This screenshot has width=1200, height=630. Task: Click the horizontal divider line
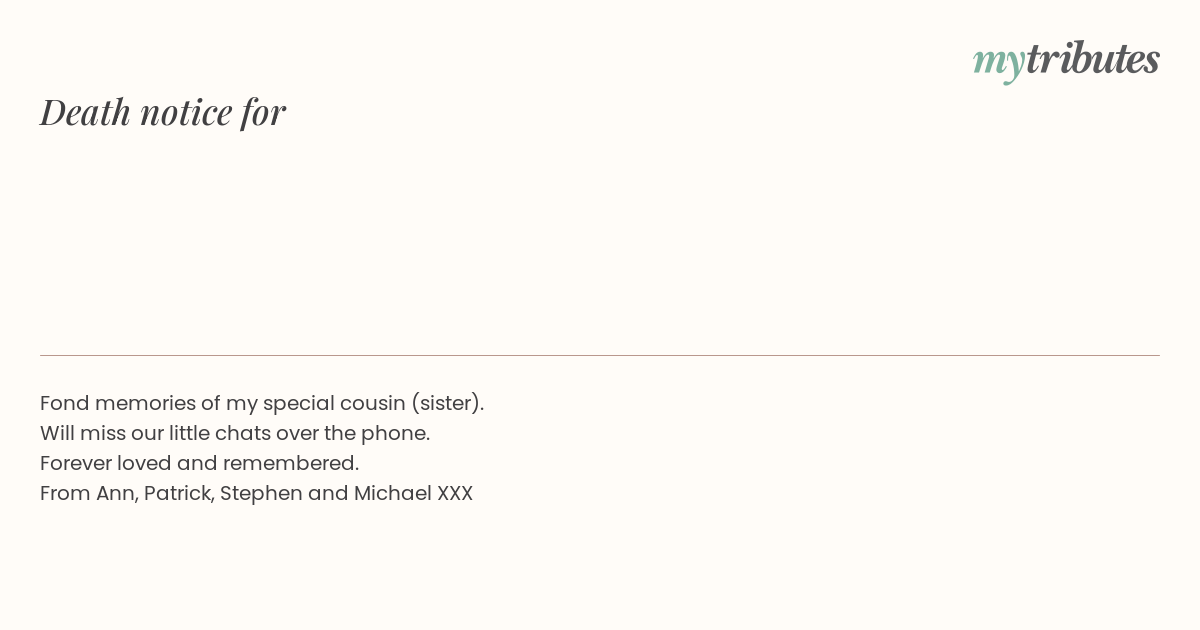tap(600, 355)
